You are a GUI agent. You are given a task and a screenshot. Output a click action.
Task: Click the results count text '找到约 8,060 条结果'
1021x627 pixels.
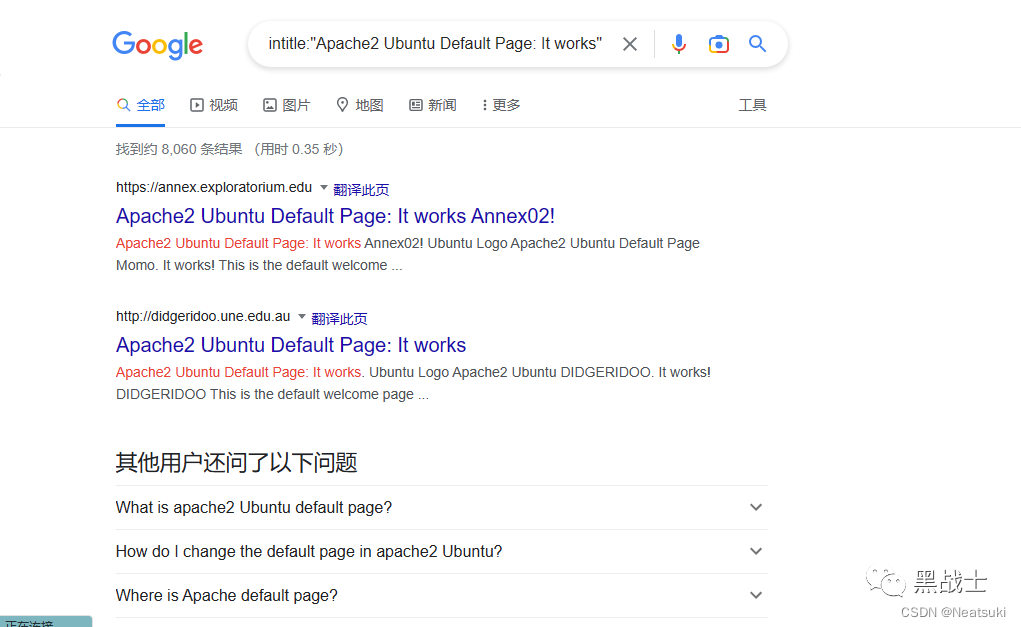point(179,149)
